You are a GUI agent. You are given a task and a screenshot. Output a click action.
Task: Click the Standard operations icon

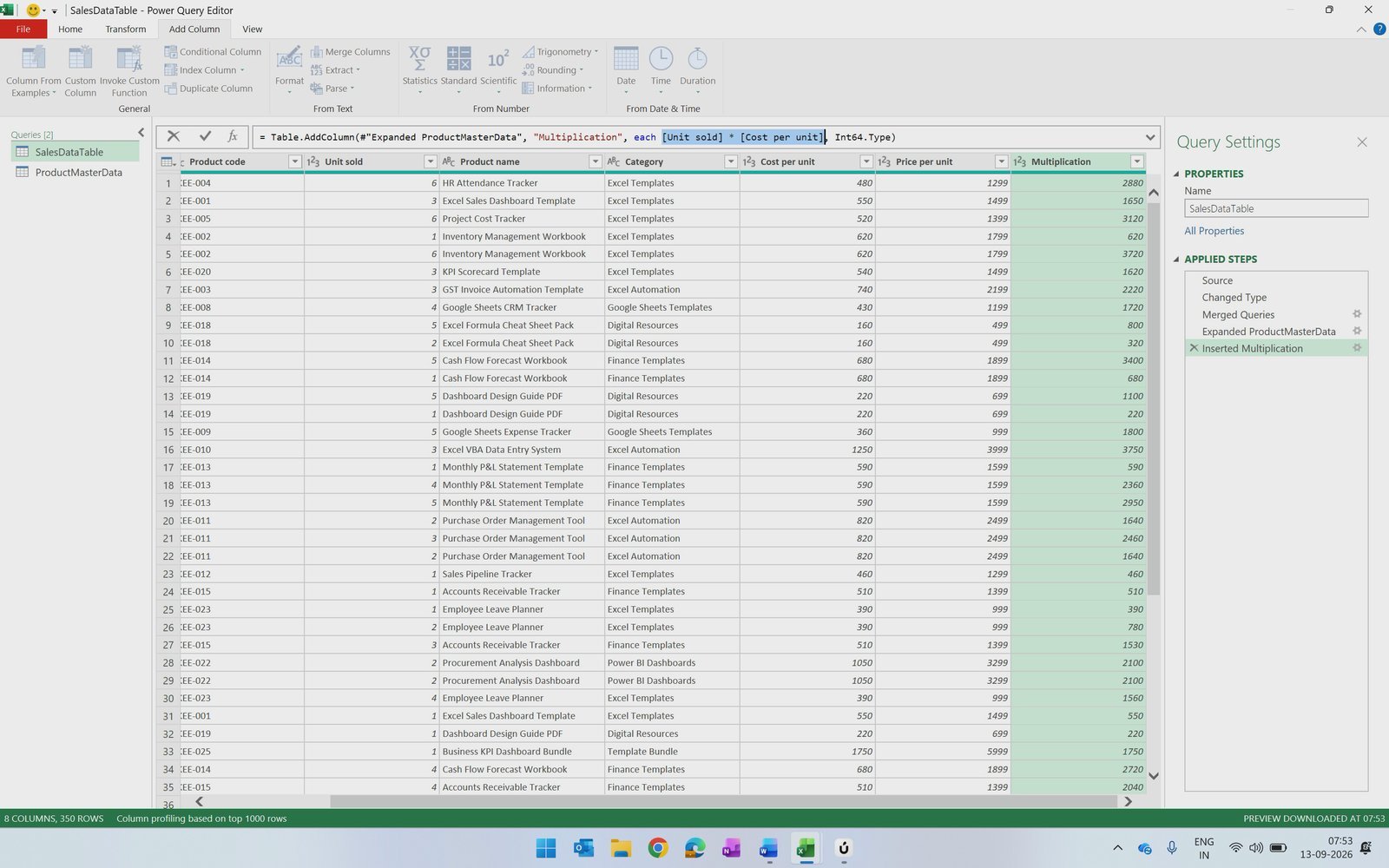458,59
